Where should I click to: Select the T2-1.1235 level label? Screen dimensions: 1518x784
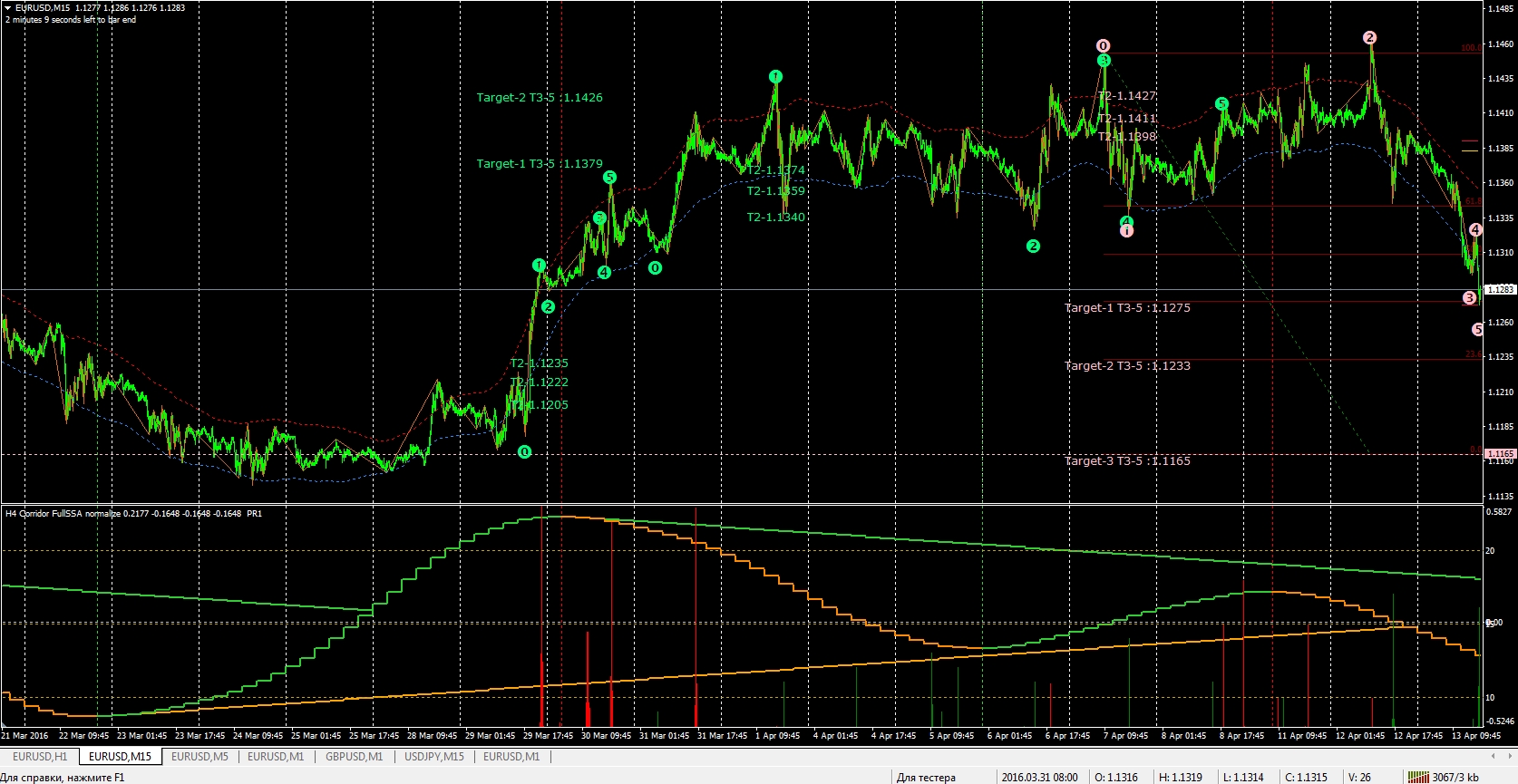pyautogui.click(x=539, y=363)
